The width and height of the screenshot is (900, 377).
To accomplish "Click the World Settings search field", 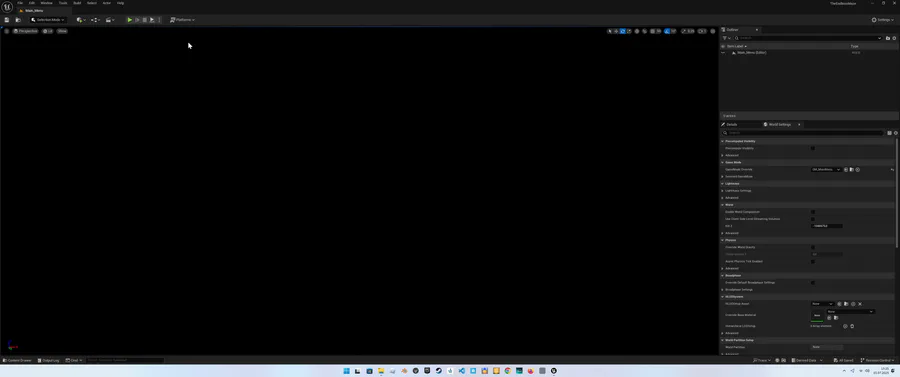I will (x=803, y=133).
